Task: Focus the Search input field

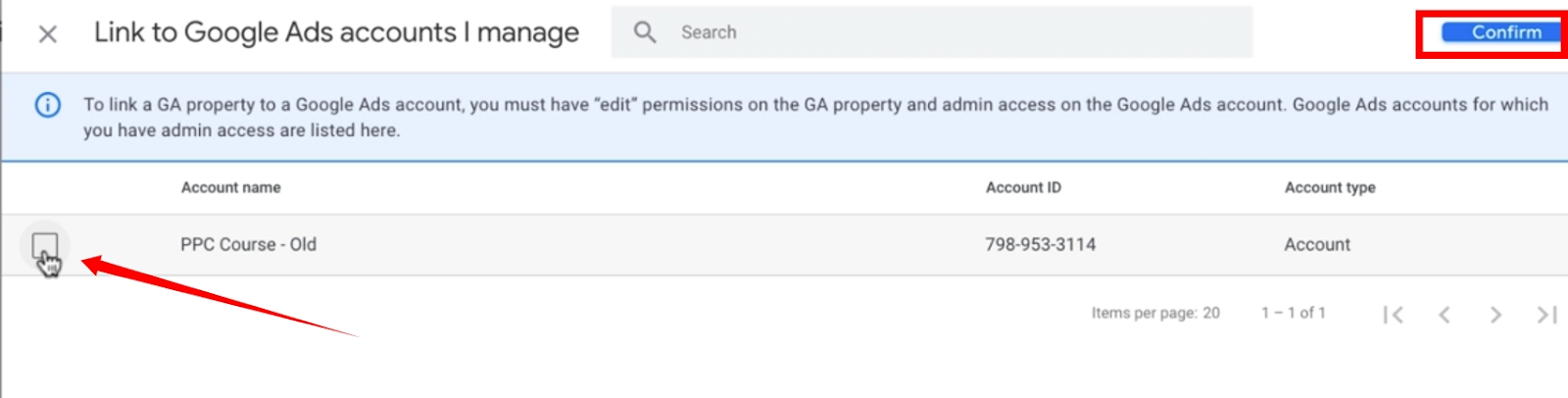Action: click(932, 32)
